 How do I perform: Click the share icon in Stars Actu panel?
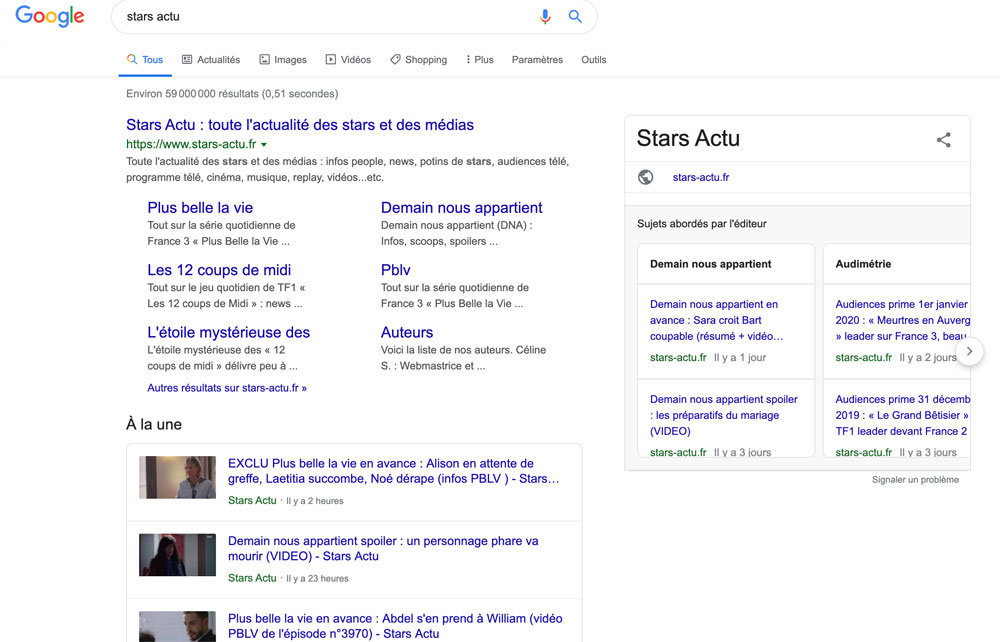(x=944, y=140)
